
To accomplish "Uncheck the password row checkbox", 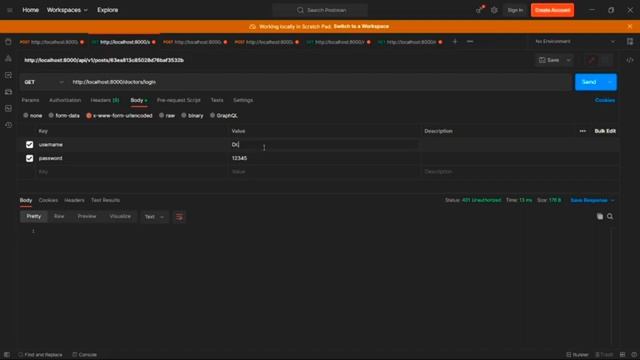I will pos(29,158).
